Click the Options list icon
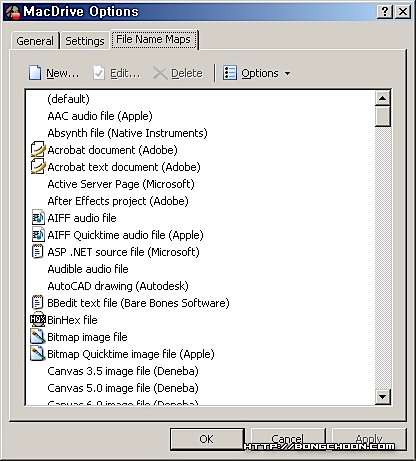The height and width of the screenshot is (461, 416). coord(230,73)
